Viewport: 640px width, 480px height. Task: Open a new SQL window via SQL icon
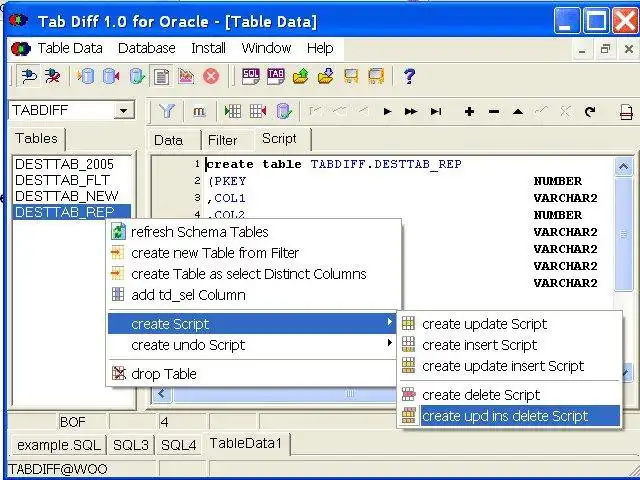250,76
